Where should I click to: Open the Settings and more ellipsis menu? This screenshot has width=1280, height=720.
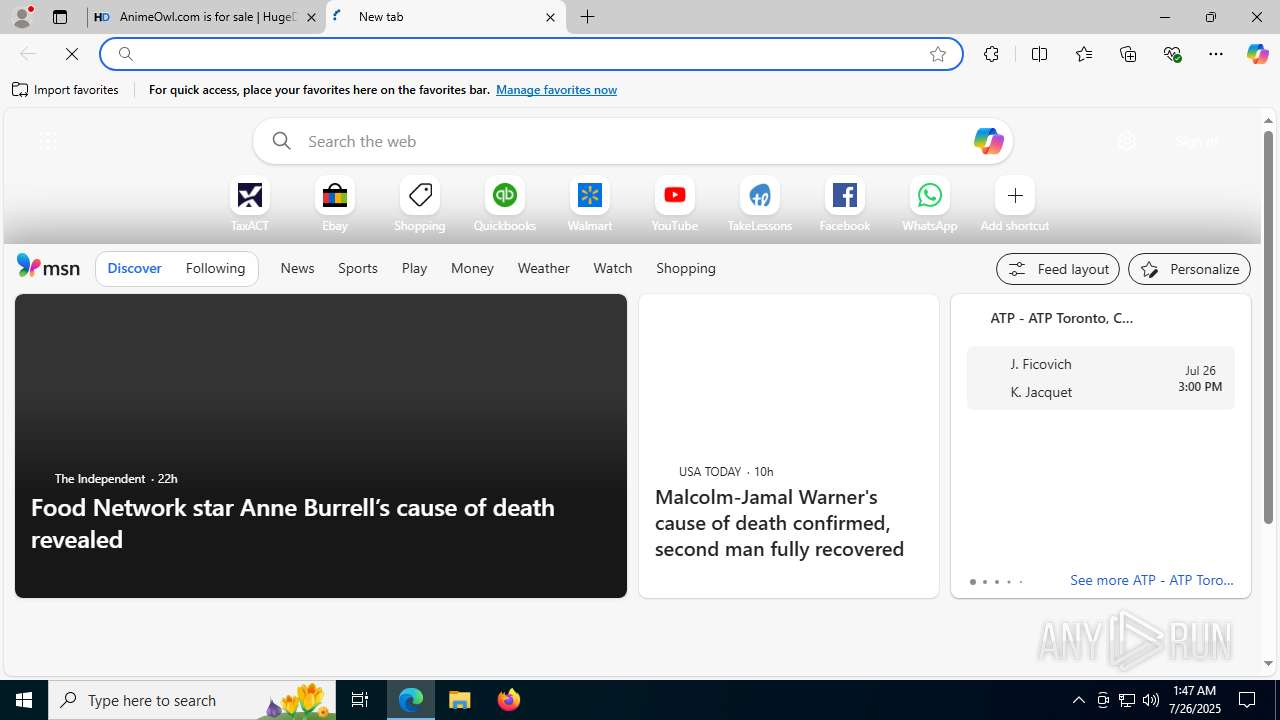tap(1216, 54)
